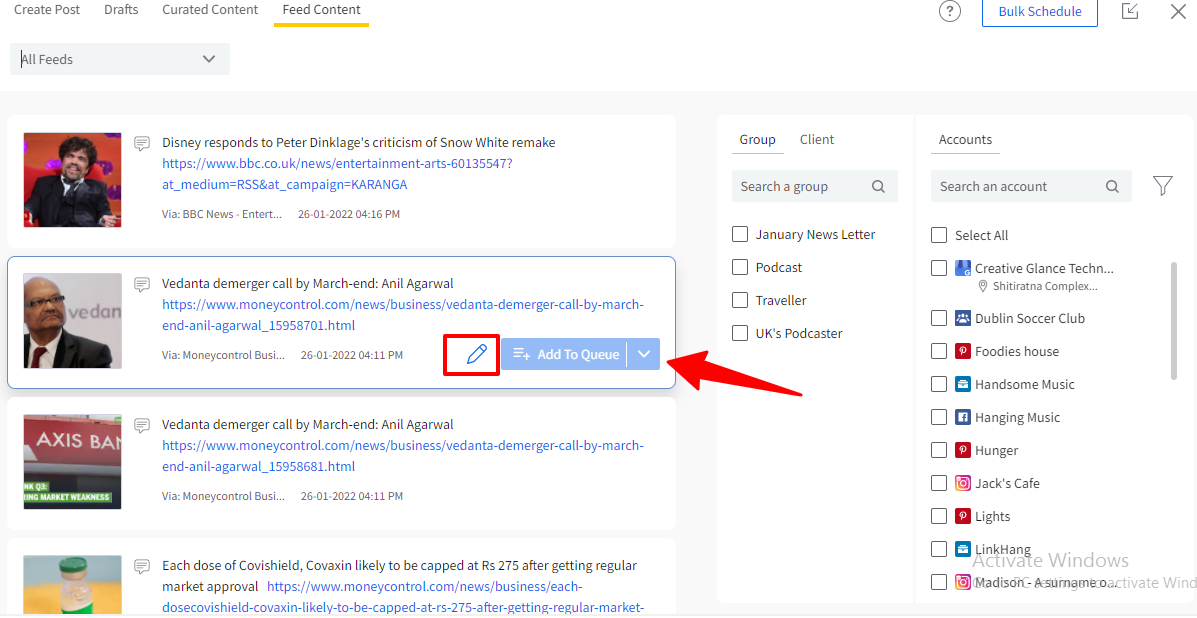Open the BBC news article link

coord(337,163)
